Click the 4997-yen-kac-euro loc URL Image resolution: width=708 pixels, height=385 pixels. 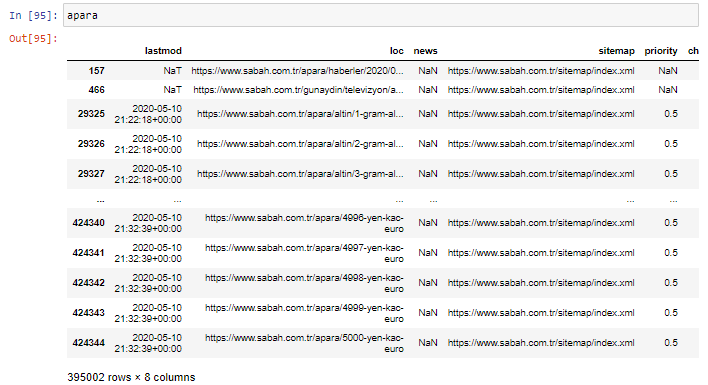pos(304,253)
